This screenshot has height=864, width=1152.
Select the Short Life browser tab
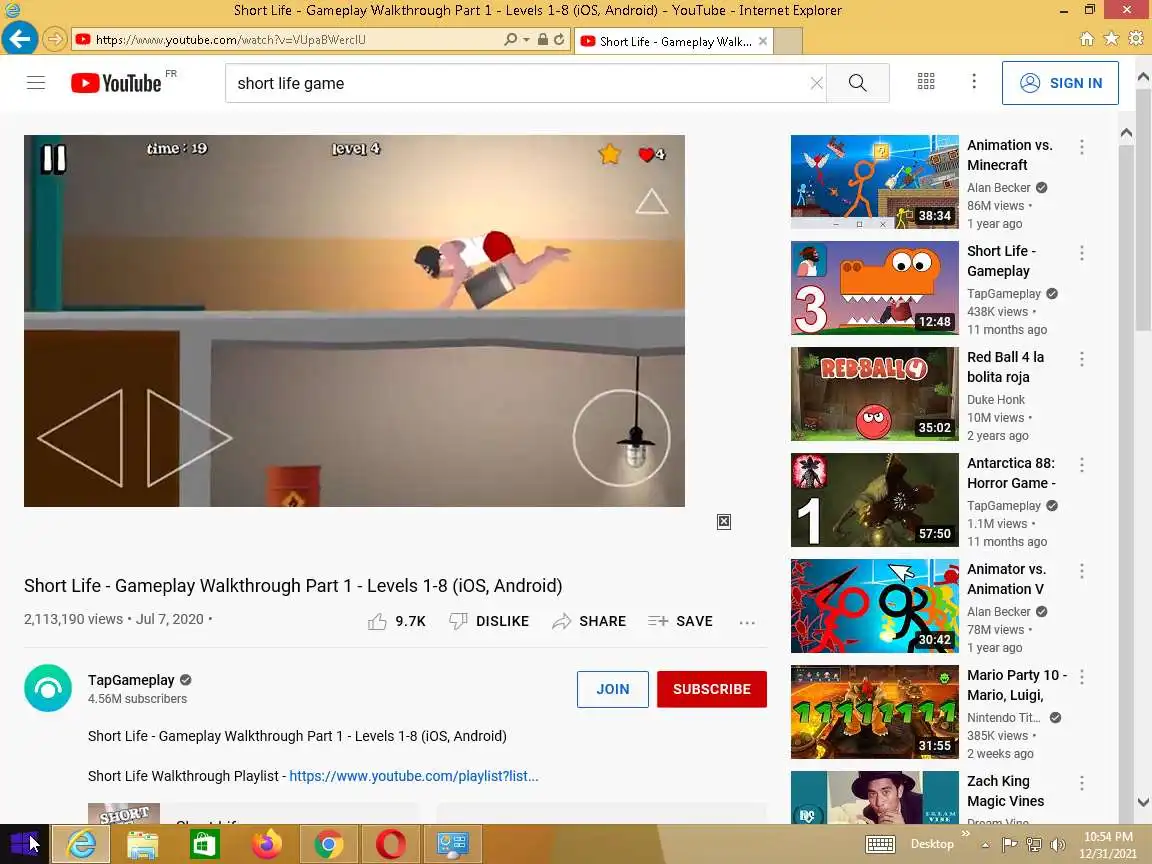(674, 41)
